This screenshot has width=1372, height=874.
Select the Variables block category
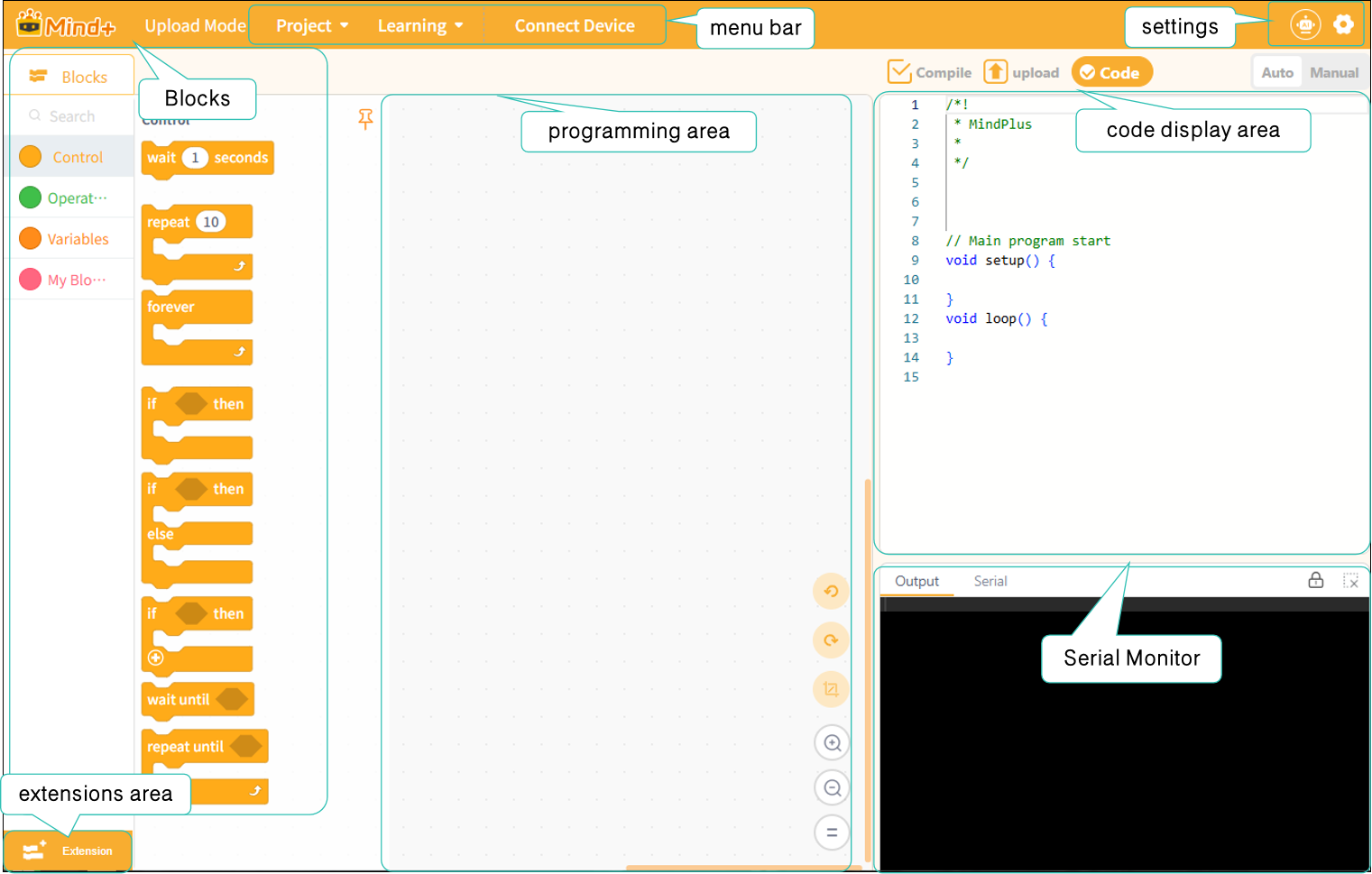(72, 239)
